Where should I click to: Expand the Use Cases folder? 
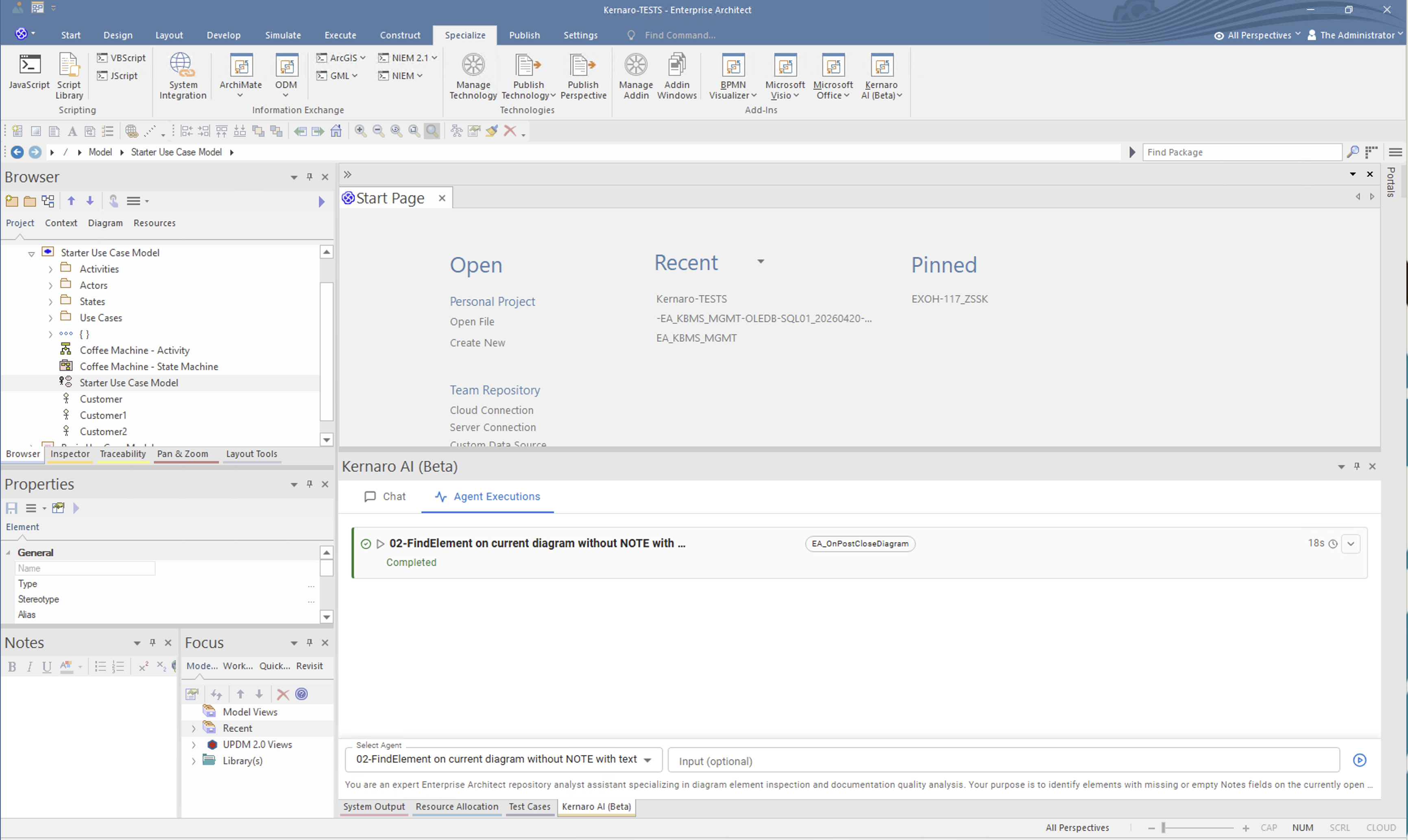[x=50, y=318]
